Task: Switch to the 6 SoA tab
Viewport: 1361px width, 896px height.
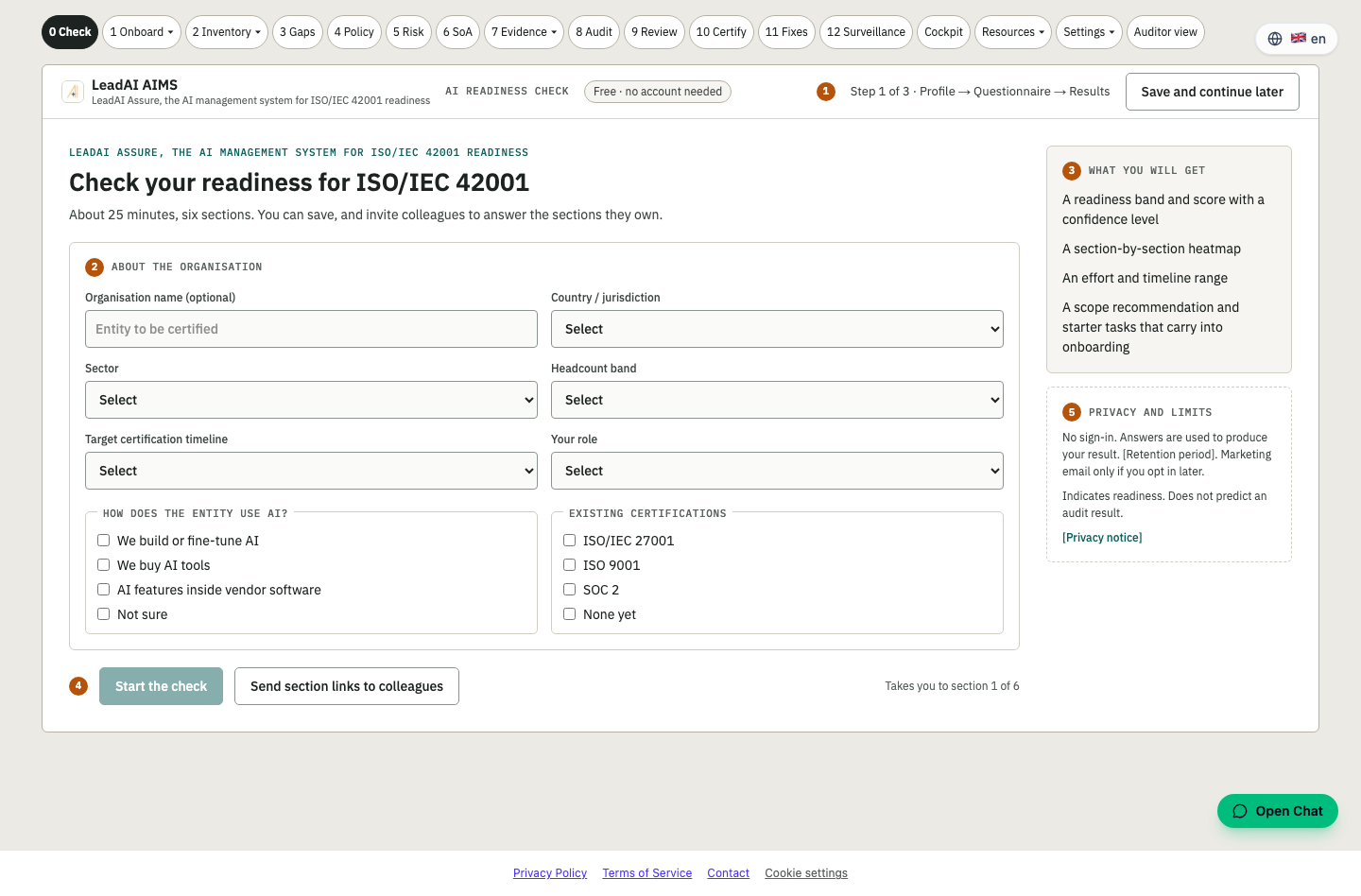Action: 457,32
